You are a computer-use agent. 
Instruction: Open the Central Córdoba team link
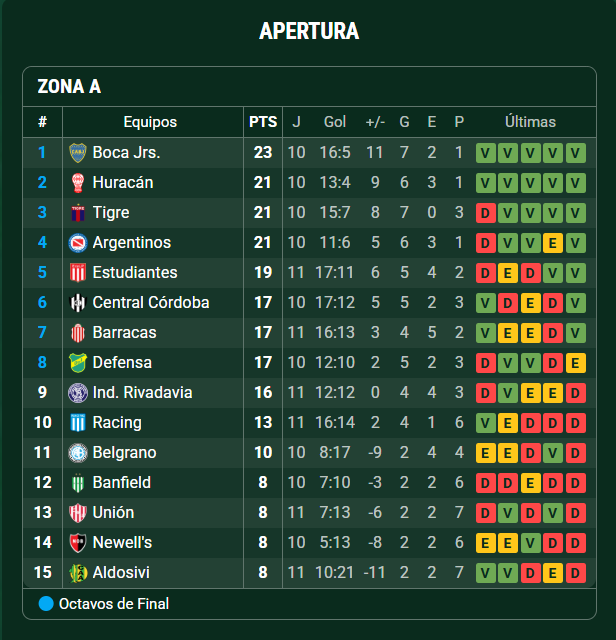click(151, 303)
